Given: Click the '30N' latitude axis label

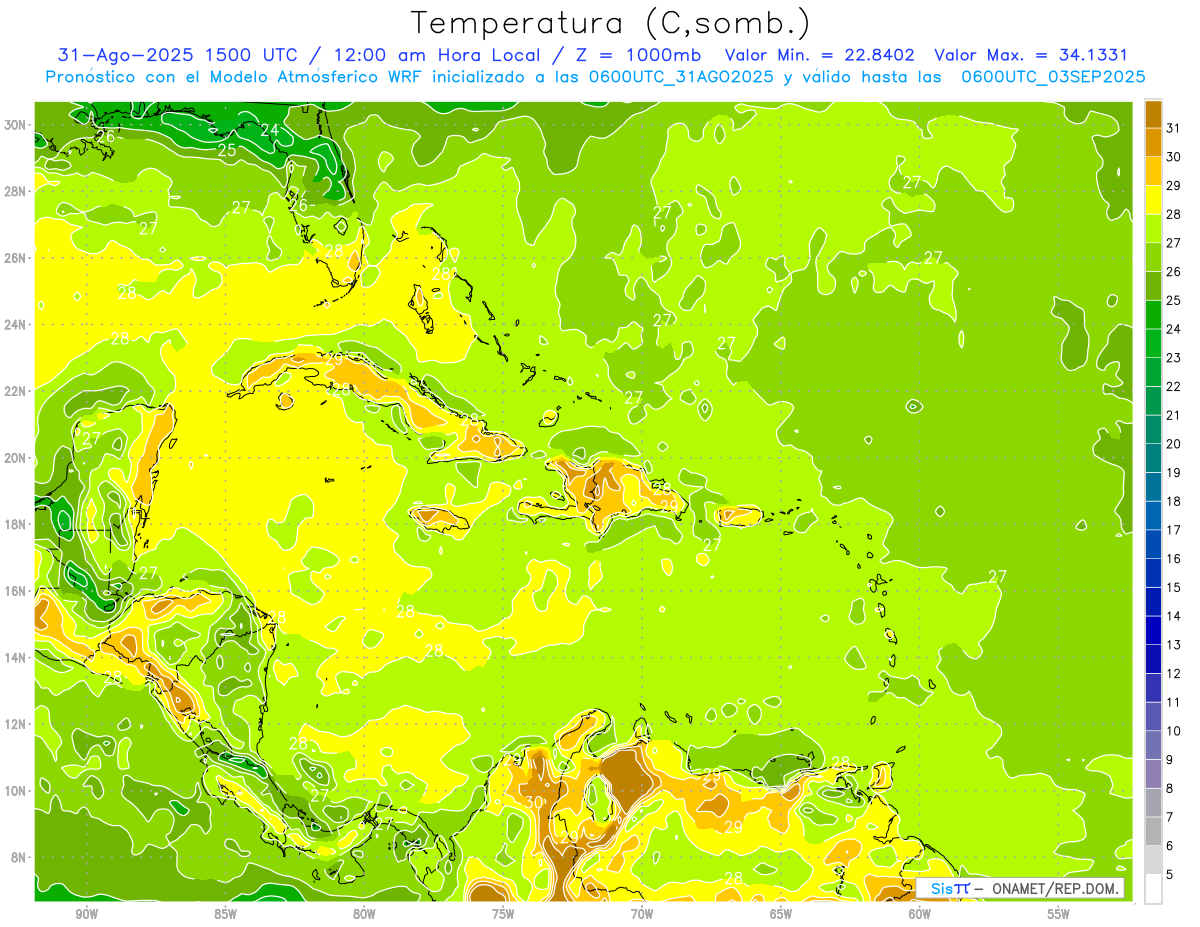Looking at the screenshot, I should click(16, 125).
